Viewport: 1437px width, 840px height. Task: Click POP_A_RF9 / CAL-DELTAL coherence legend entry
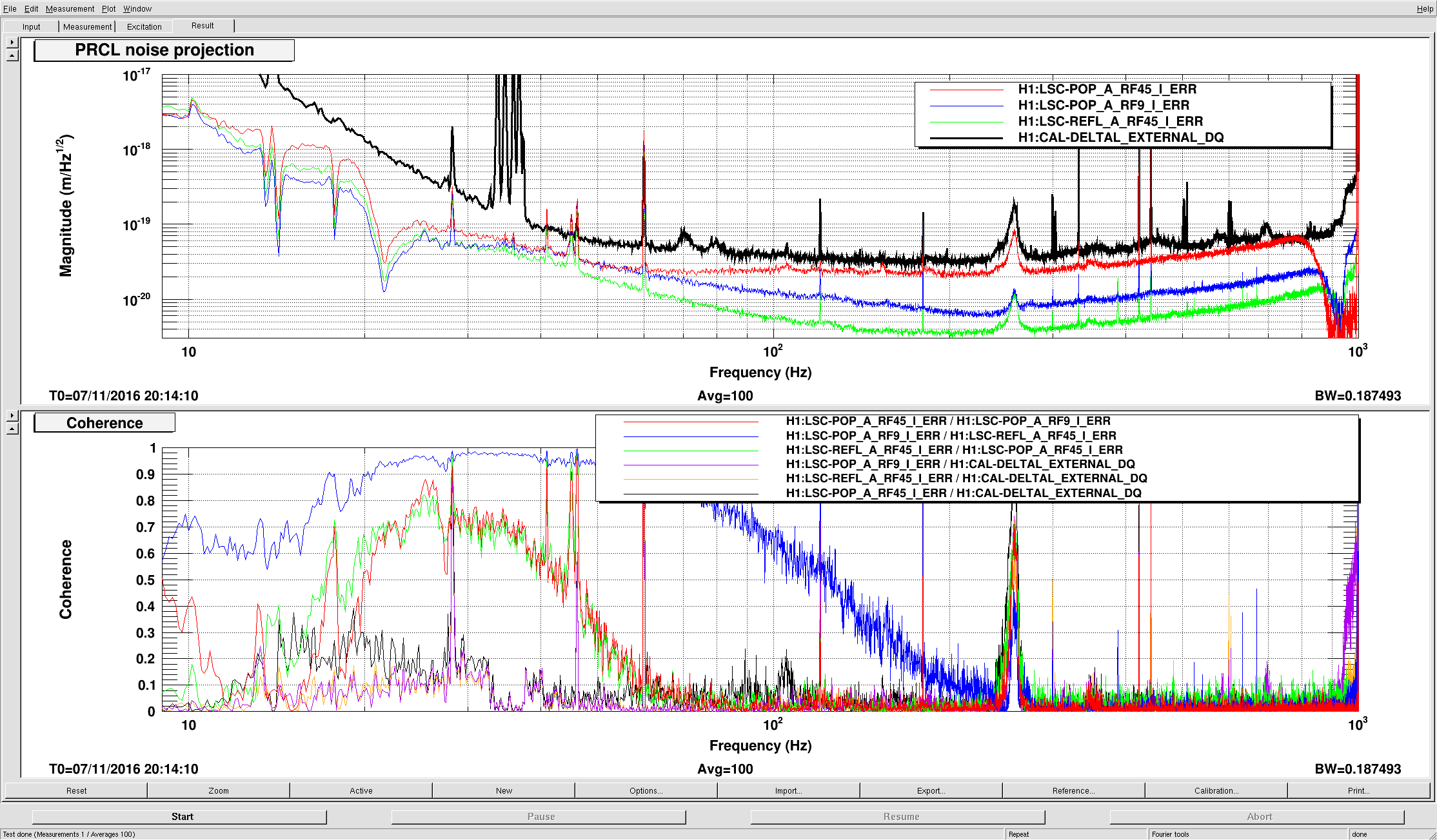[960, 464]
